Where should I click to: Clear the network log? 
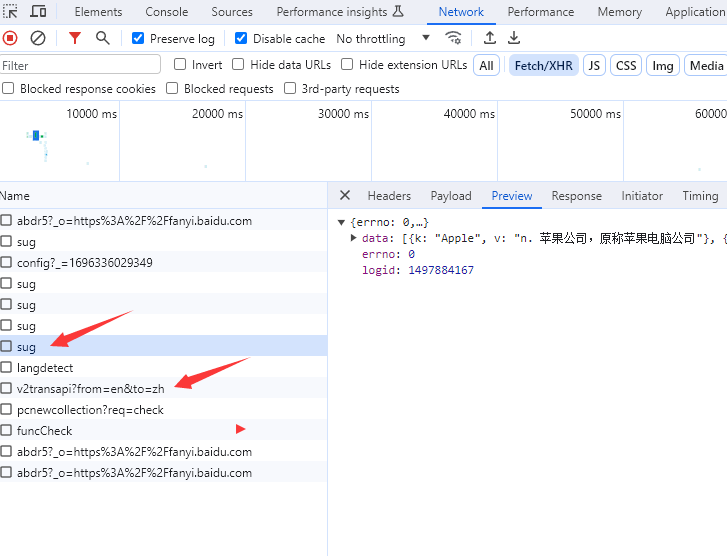pos(38,38)
